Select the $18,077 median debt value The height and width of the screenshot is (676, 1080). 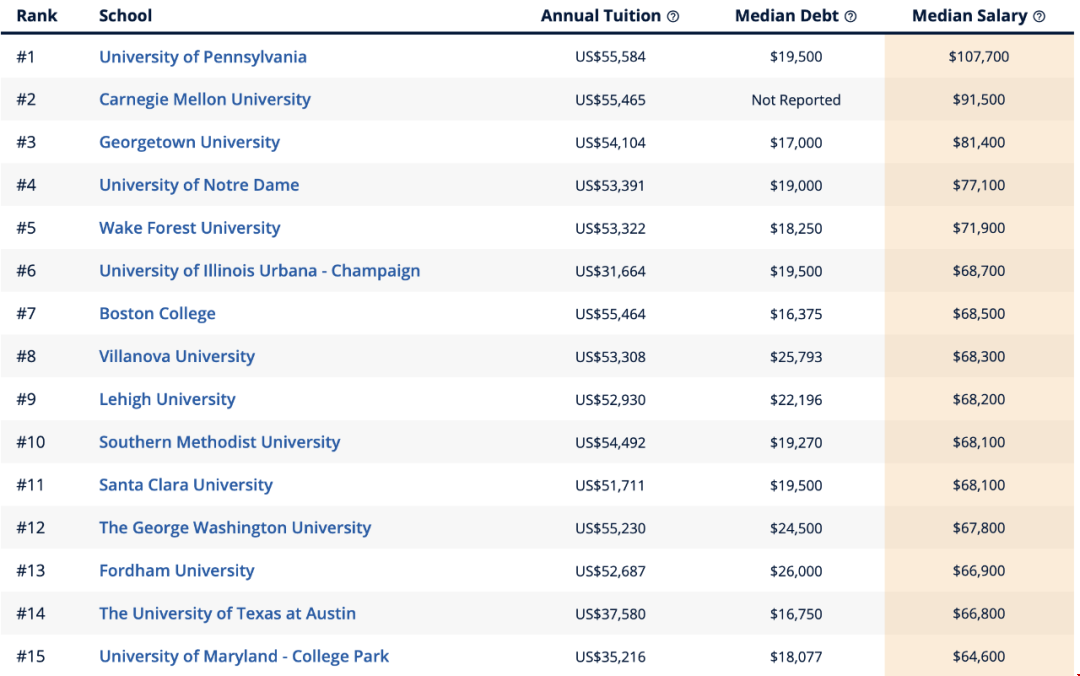[x=796, y=657]
